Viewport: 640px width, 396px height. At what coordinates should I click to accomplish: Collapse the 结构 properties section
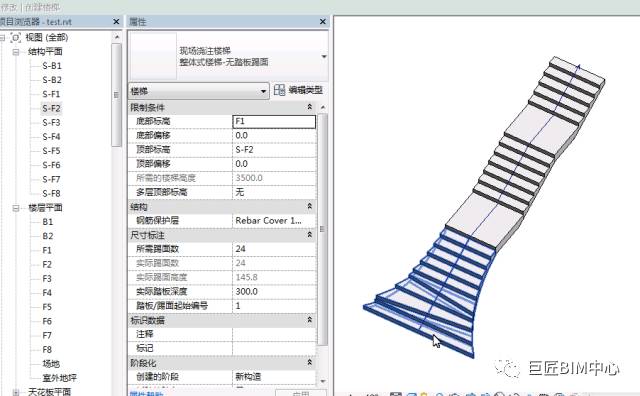coord(309,206)
